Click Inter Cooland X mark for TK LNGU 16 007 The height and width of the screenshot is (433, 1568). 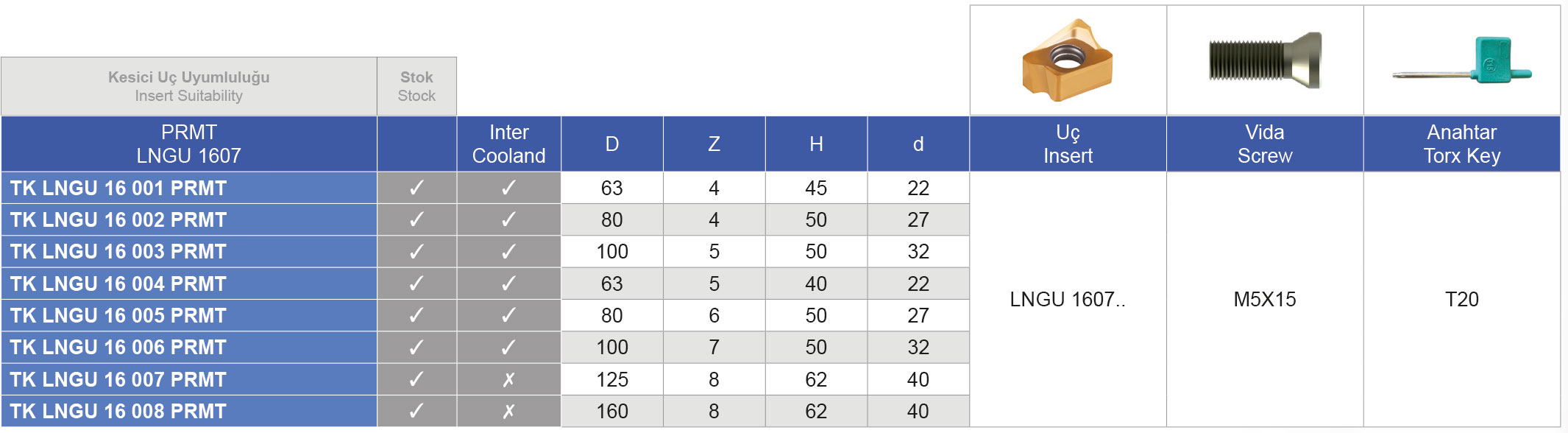[x=508, y=380]
